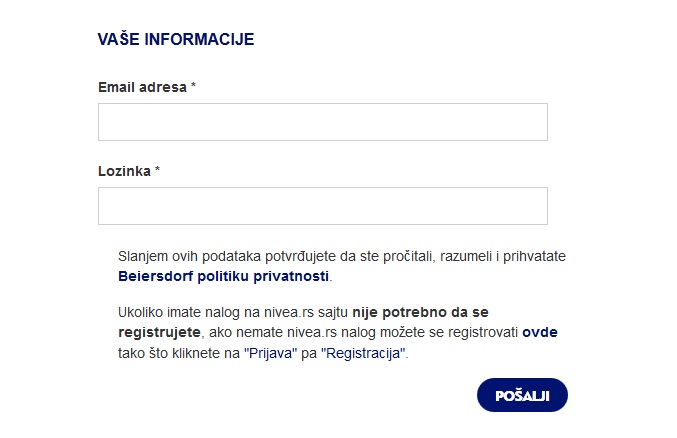The image size is (677, 438).
Task: Open the "Registracija" link
Action: [x=363, y=353]
